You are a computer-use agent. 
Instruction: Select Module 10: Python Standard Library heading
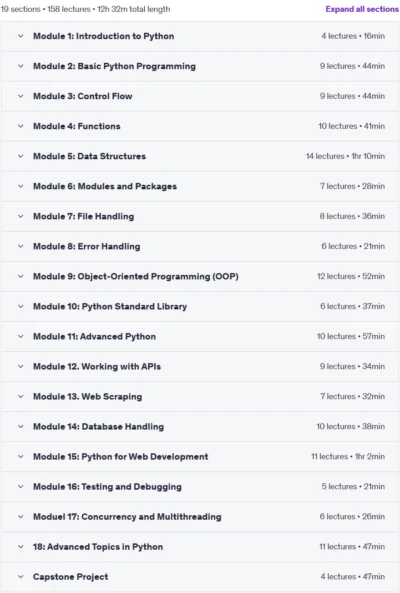coord(110,306)
